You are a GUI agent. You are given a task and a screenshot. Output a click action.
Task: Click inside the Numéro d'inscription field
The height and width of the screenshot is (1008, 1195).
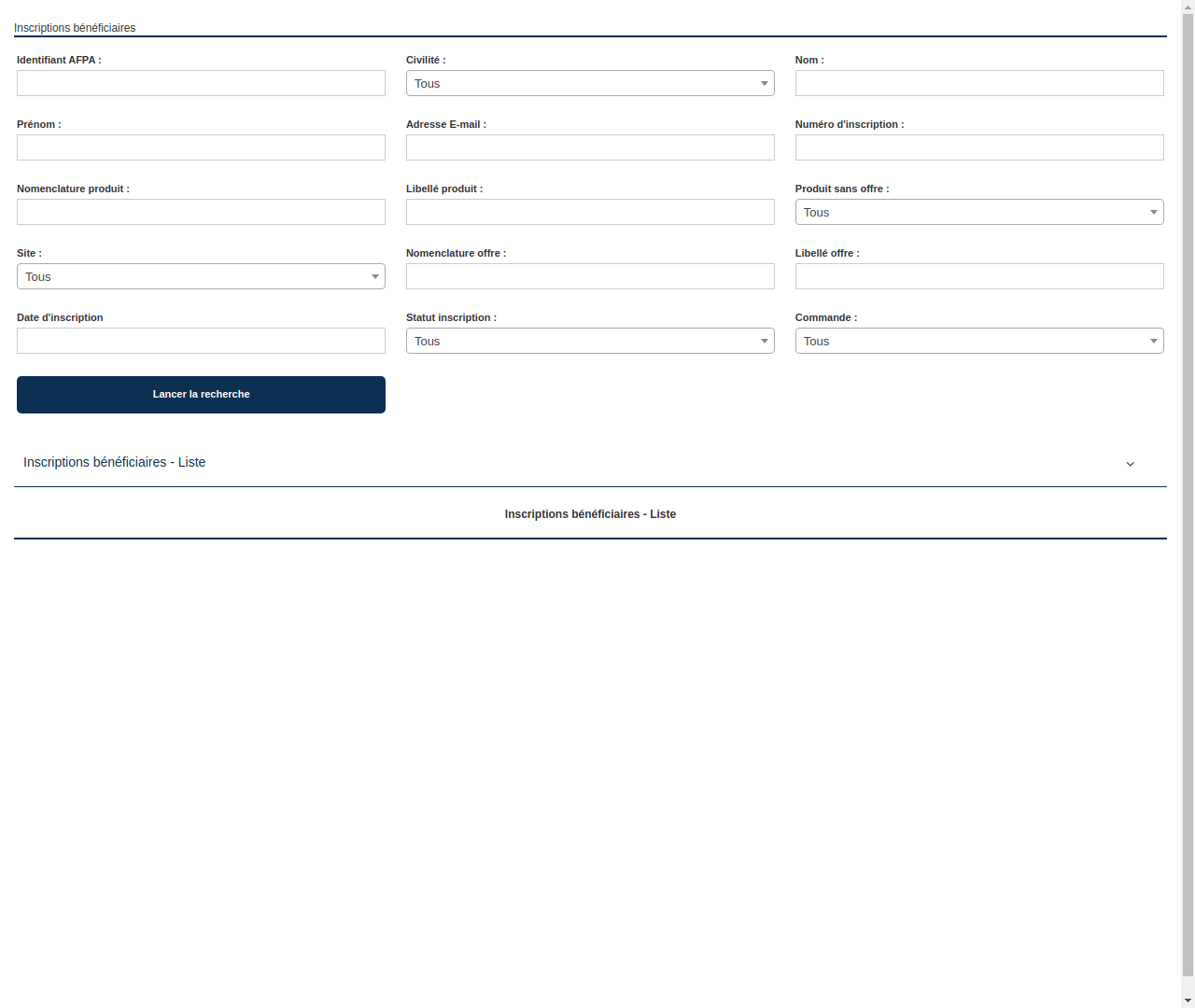click(979, 147)
